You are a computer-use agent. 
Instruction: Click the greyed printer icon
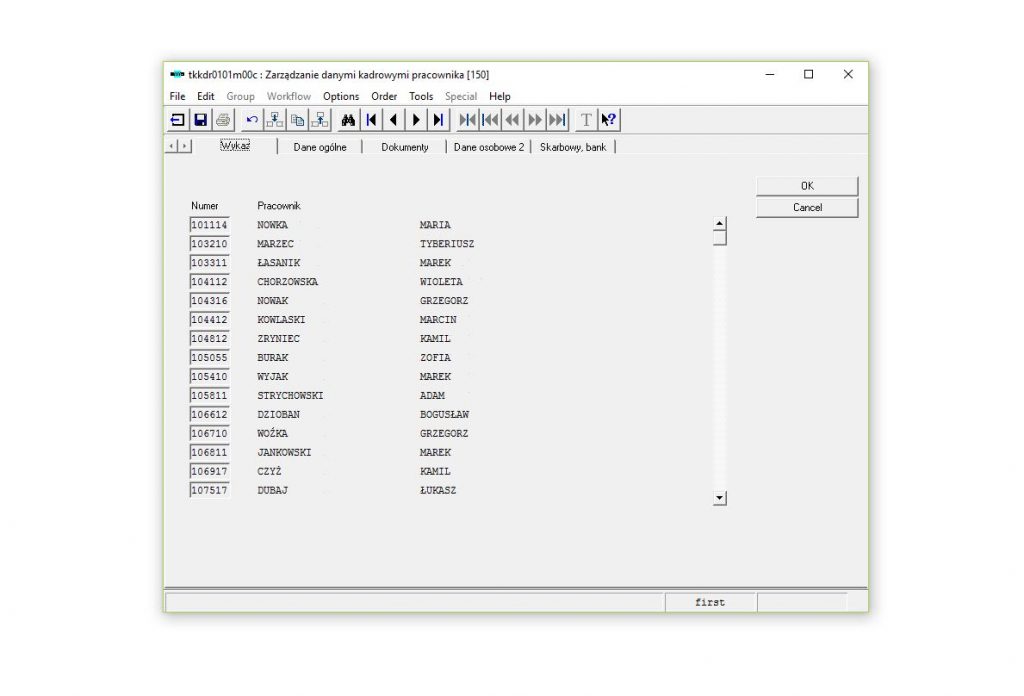pyautogui.click(x=223, y=120)
